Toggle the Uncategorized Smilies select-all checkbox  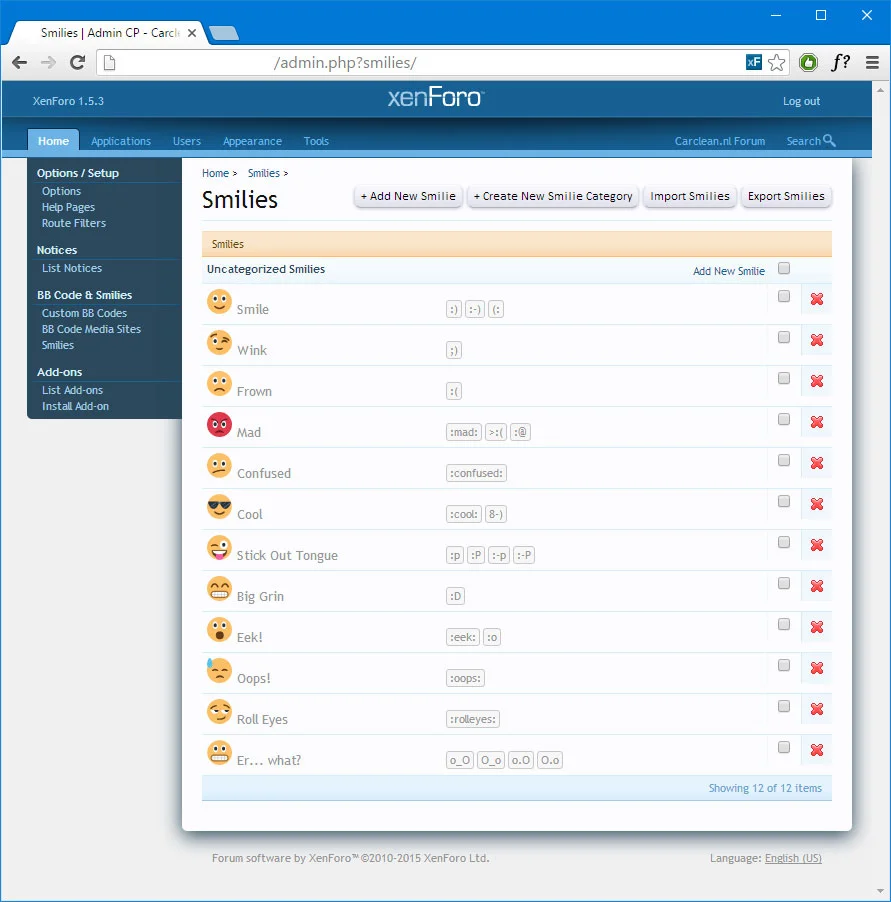click(783, 268)
